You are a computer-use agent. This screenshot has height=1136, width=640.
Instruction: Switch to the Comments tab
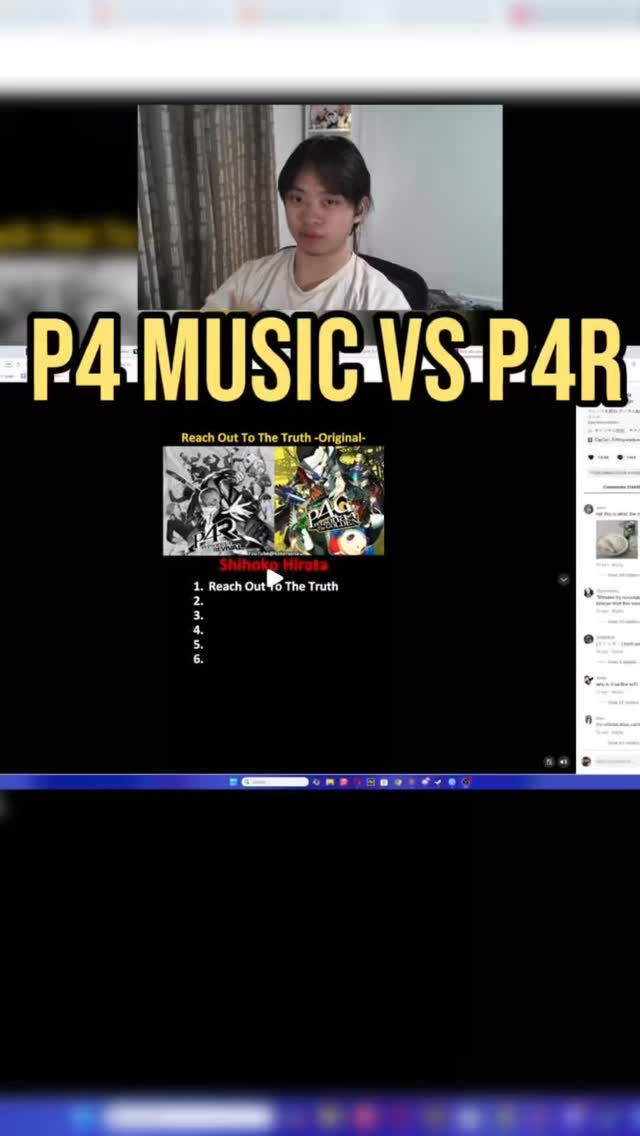(622, 487)
